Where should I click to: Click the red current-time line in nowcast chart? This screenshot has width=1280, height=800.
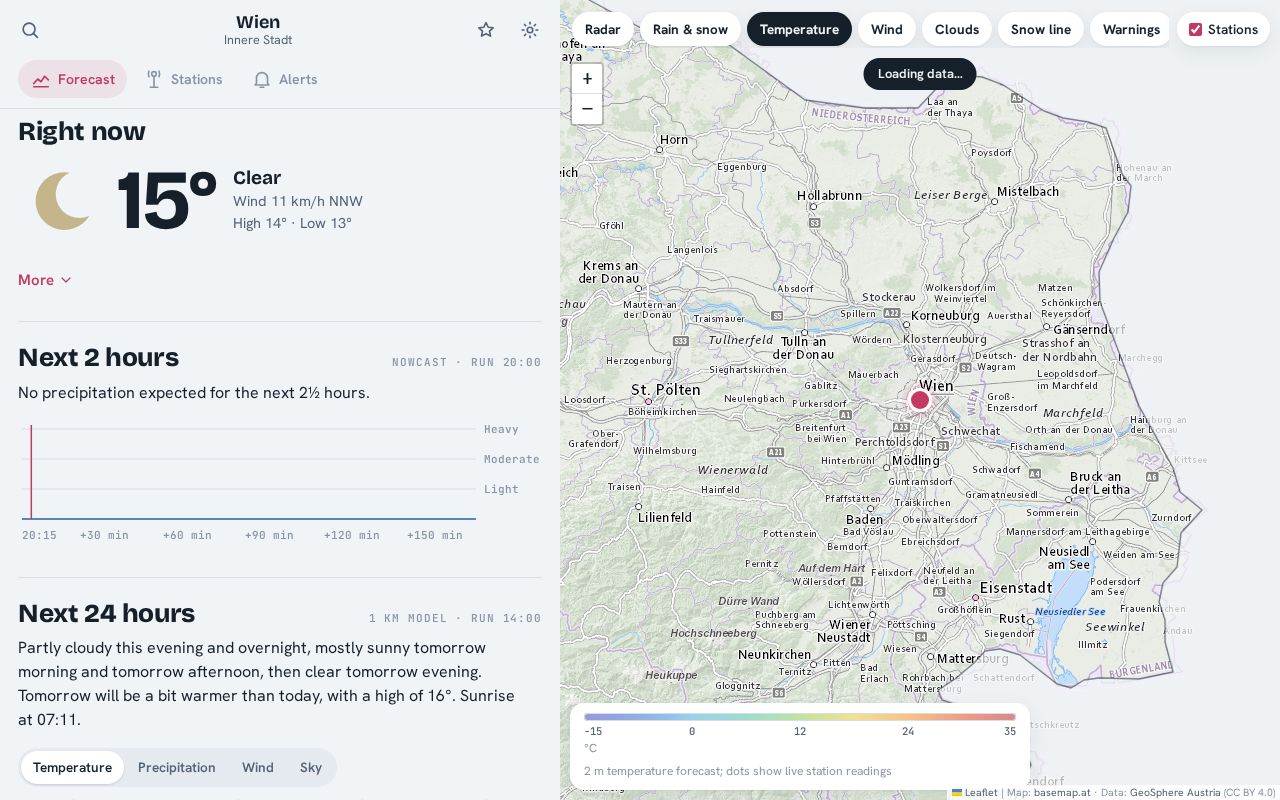point(31,472)
